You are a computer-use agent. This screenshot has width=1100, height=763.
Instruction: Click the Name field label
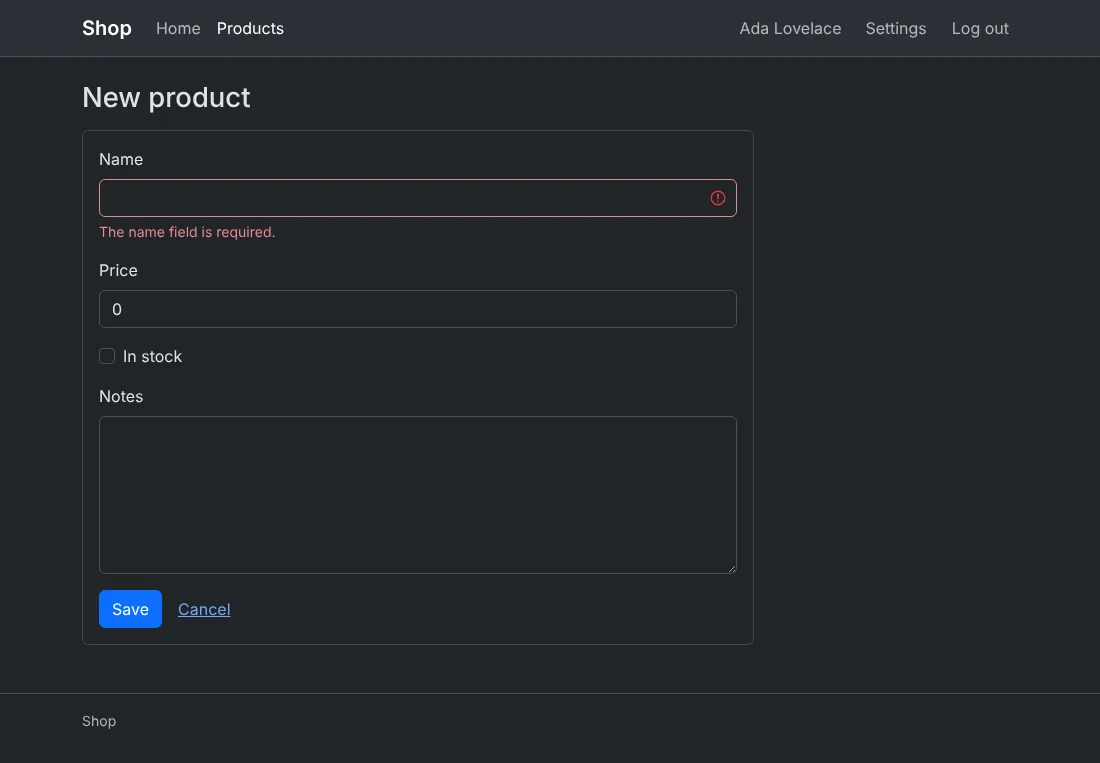121,159
